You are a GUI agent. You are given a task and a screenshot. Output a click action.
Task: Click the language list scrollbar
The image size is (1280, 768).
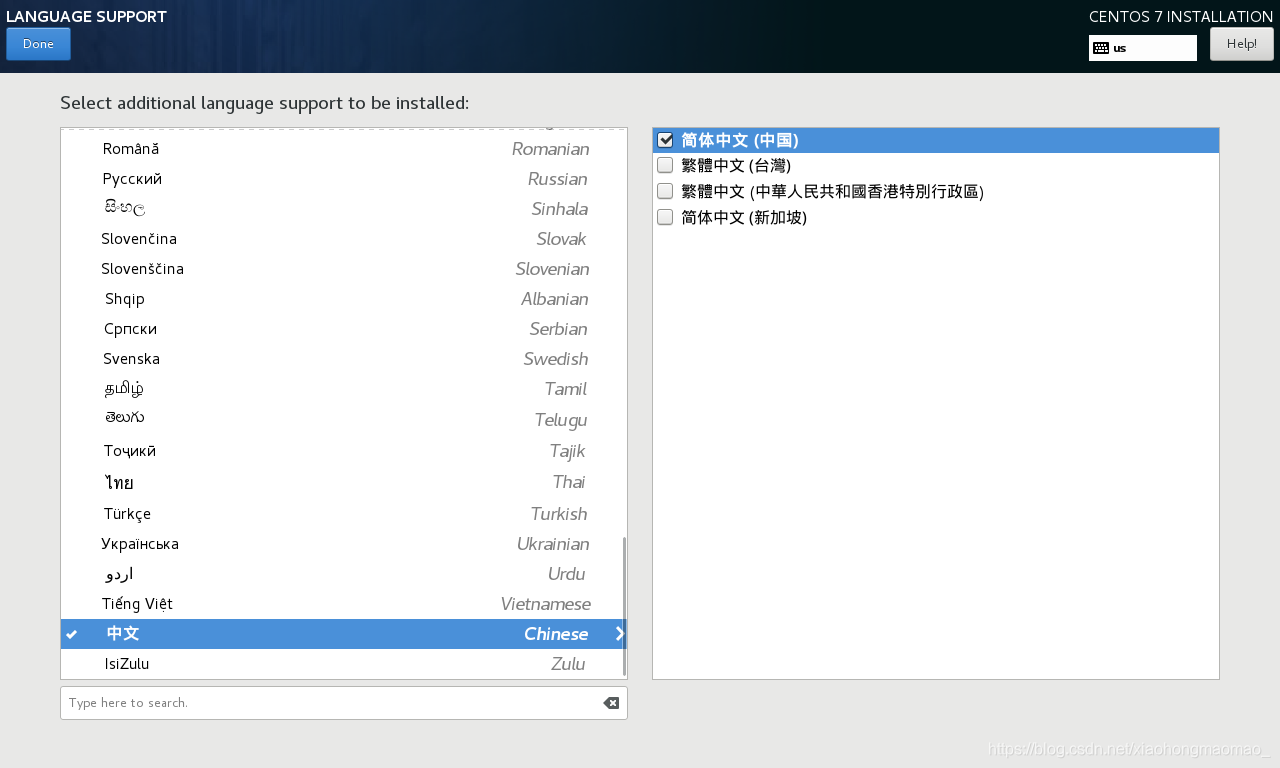624,606
